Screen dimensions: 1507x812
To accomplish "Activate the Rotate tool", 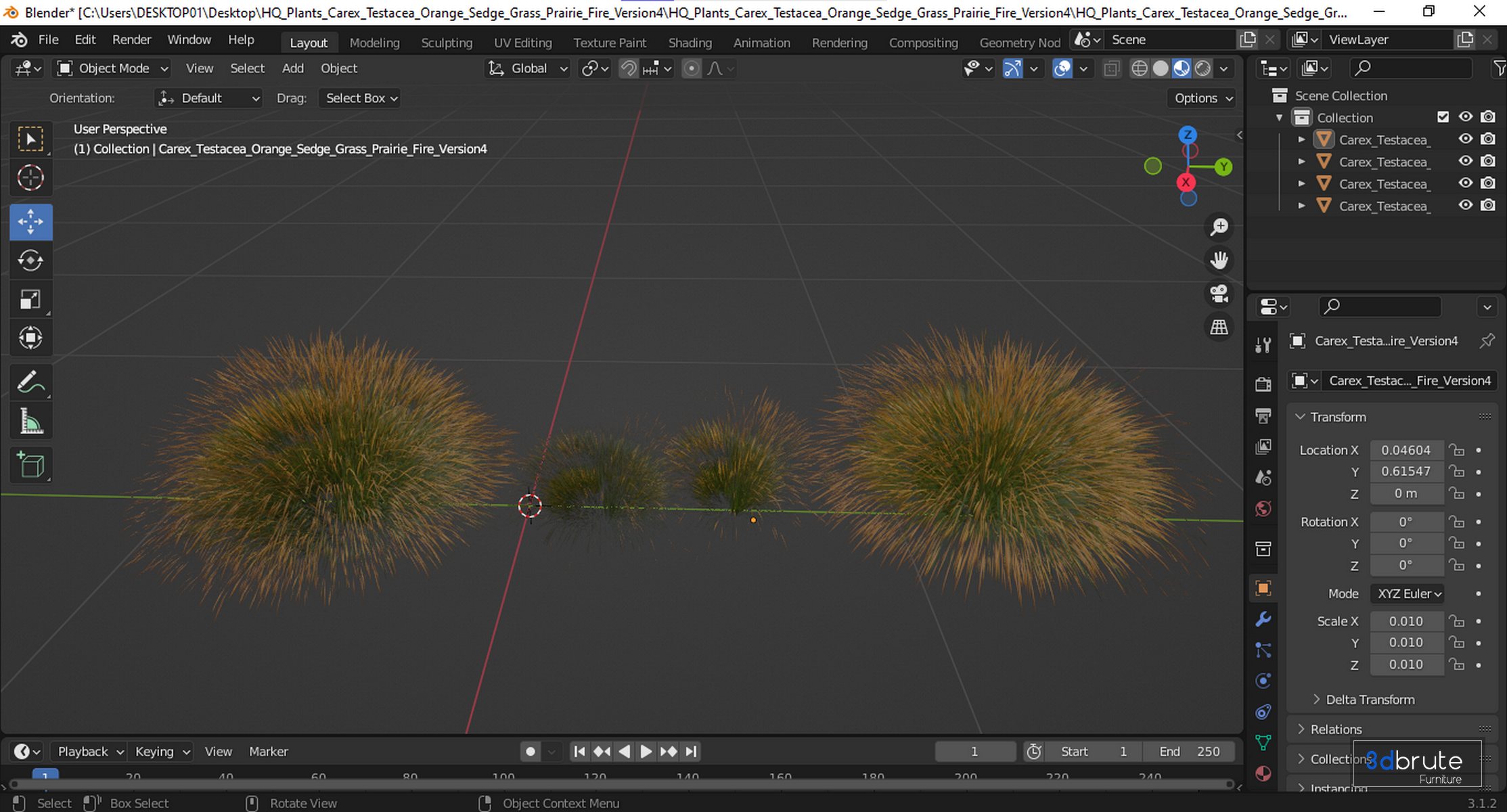I will tap(30, 261).
